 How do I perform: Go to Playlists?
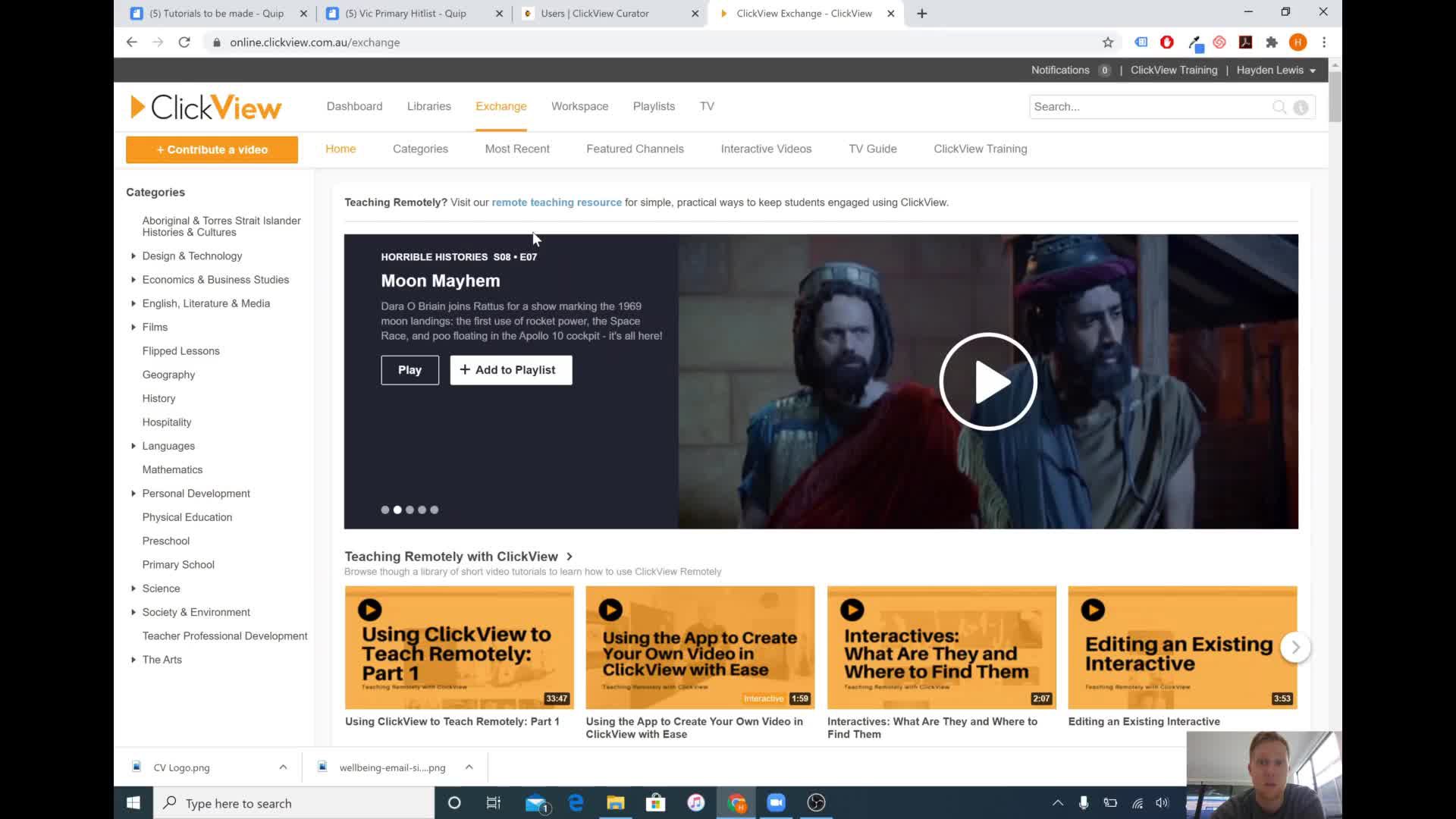[654, 106]
